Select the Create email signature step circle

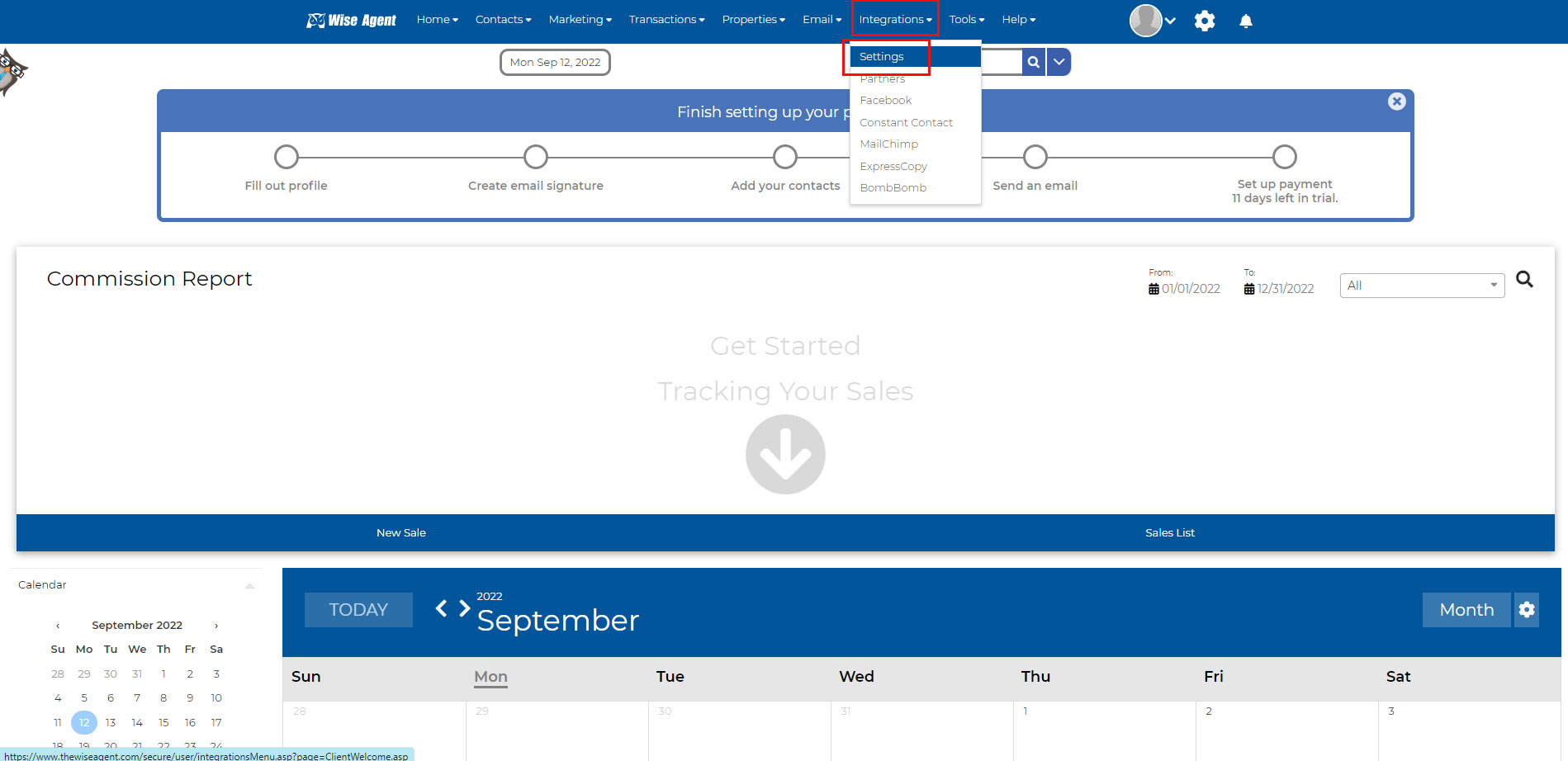[536, 157]
